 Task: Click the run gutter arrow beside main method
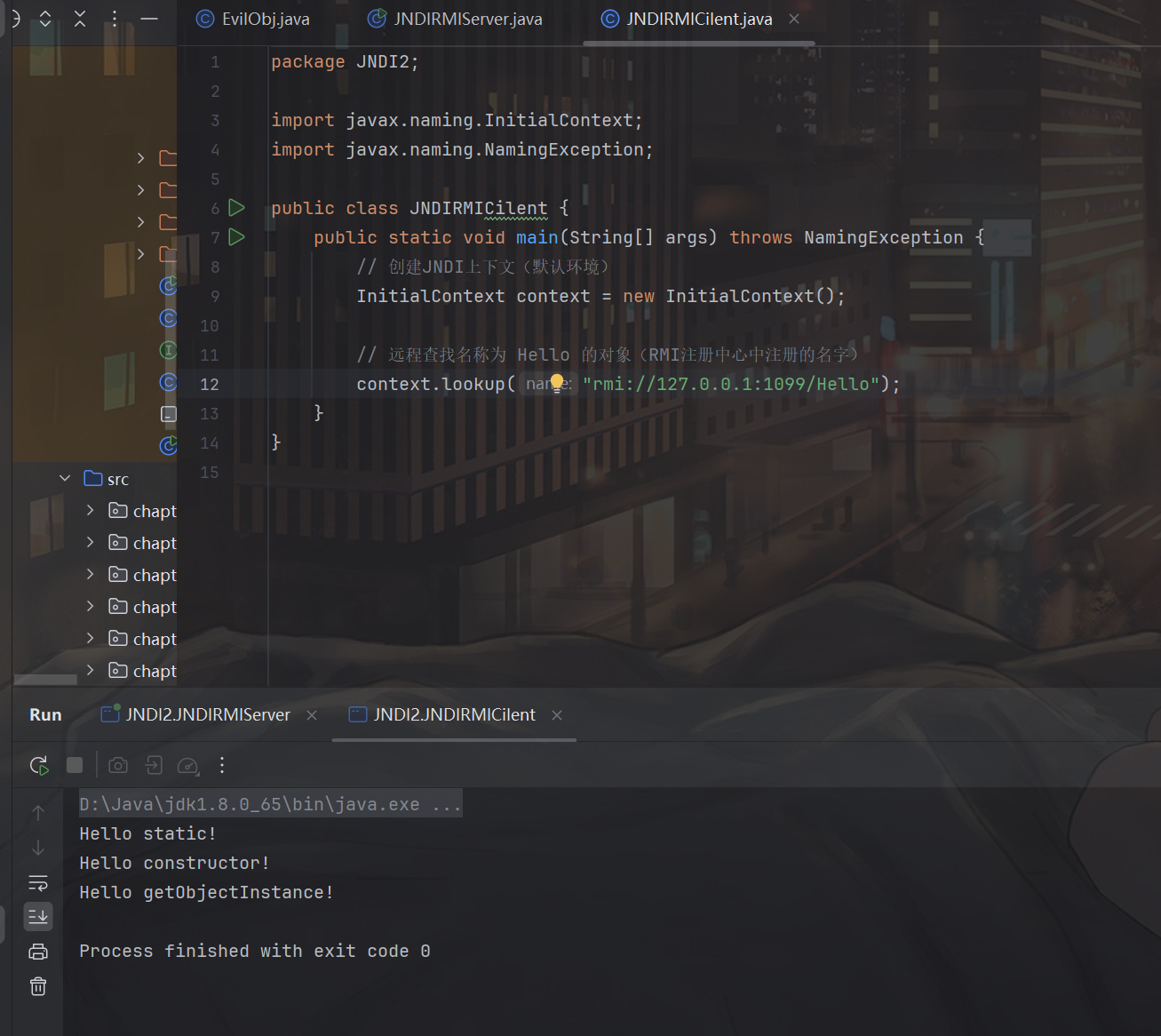tap(236, 237)
